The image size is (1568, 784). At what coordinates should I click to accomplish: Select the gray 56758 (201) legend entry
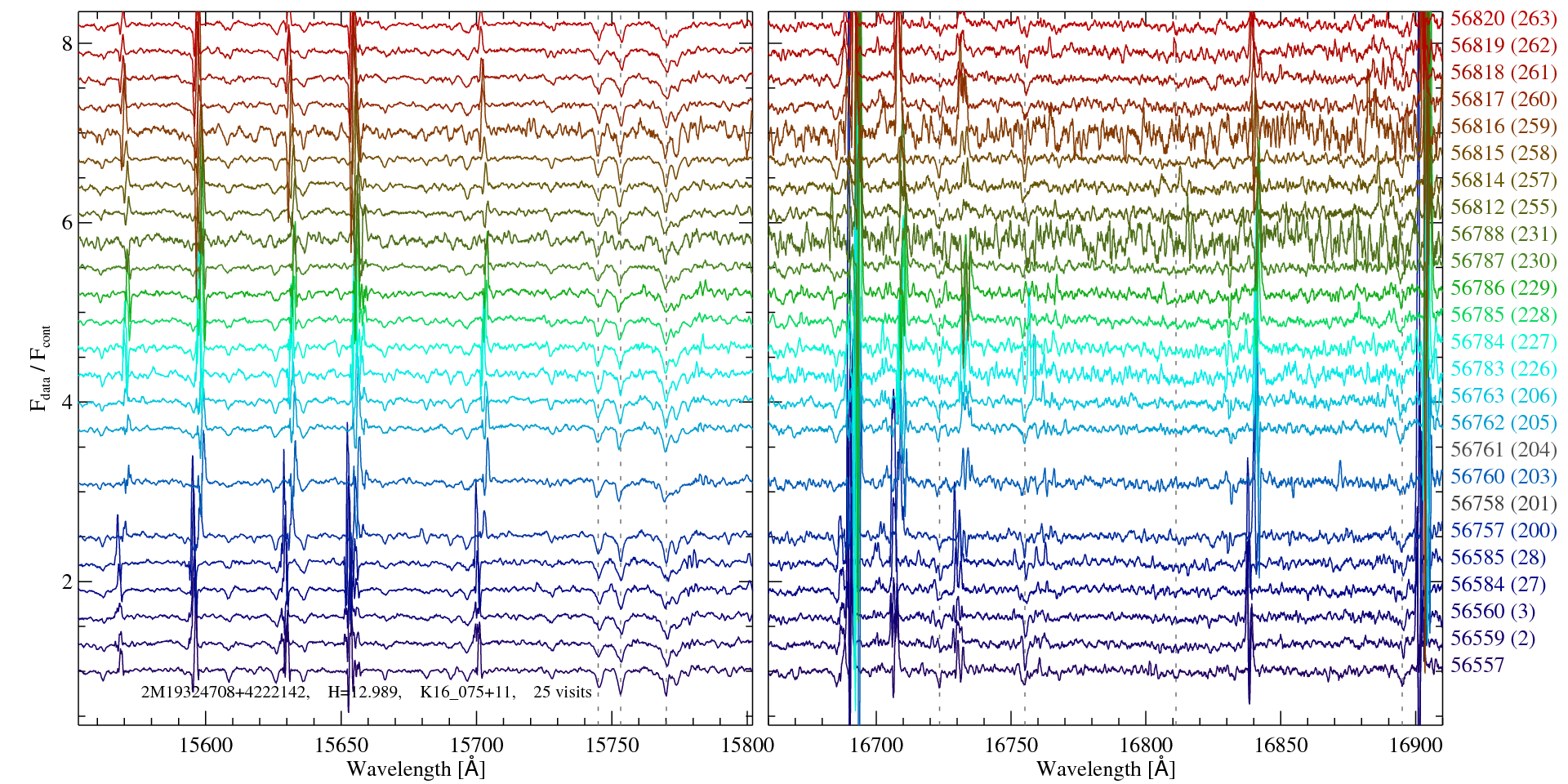tap(1503, 504)
